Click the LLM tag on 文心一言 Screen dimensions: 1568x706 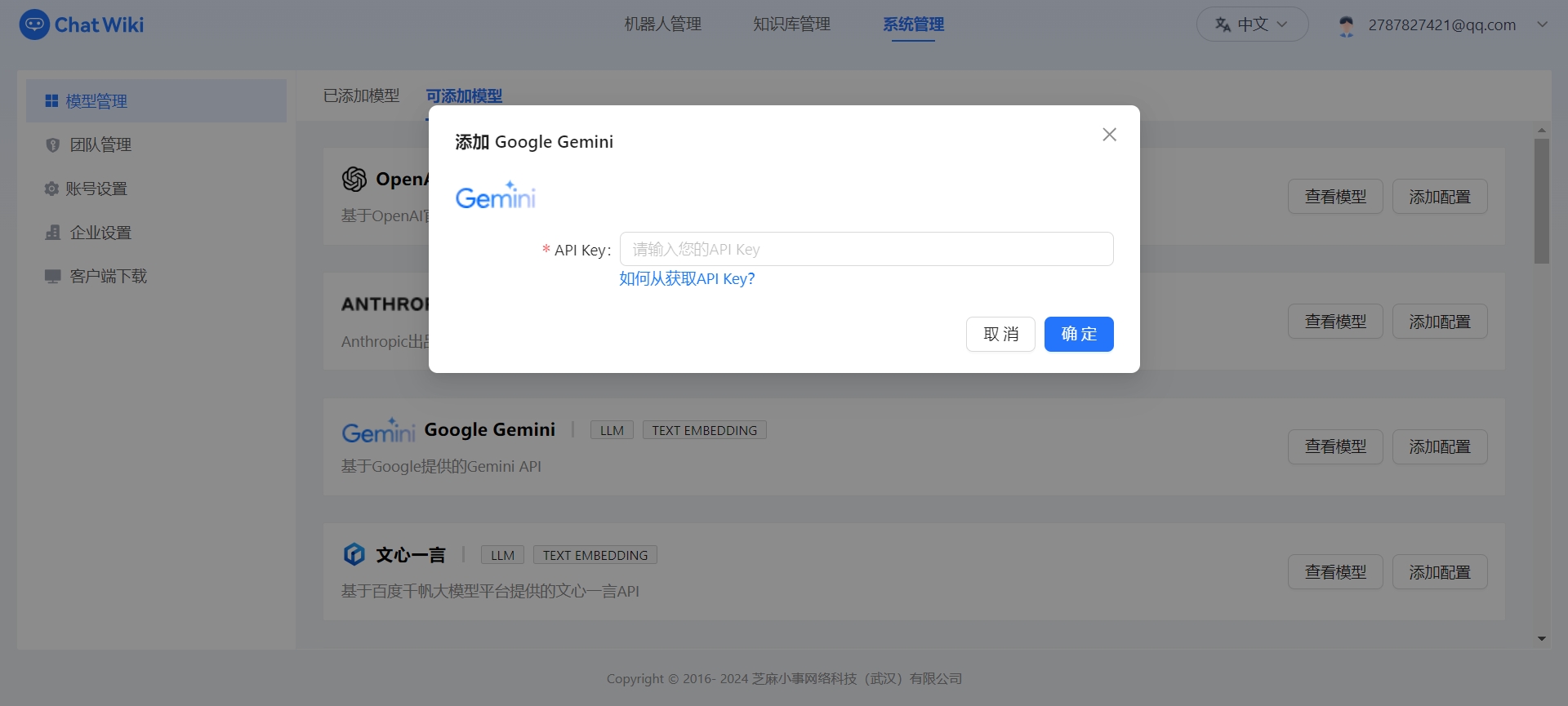pos(502,555)
